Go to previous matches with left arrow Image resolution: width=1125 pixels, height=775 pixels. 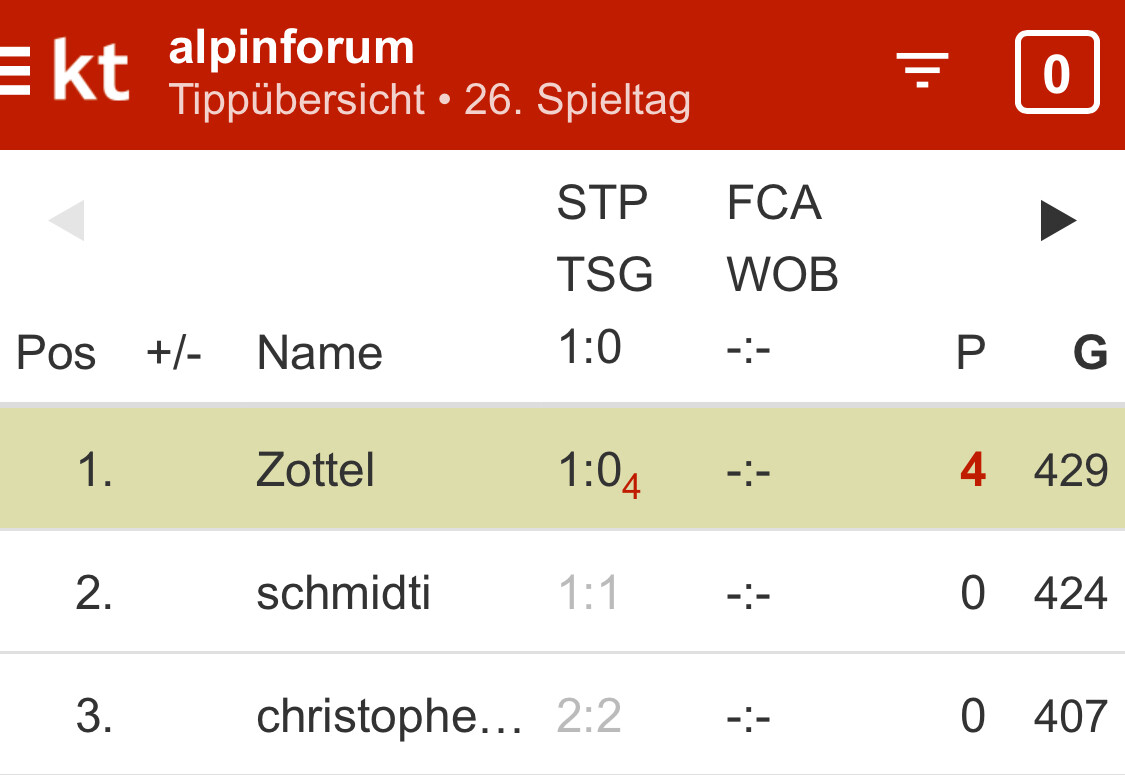click(x=67, y=221)
